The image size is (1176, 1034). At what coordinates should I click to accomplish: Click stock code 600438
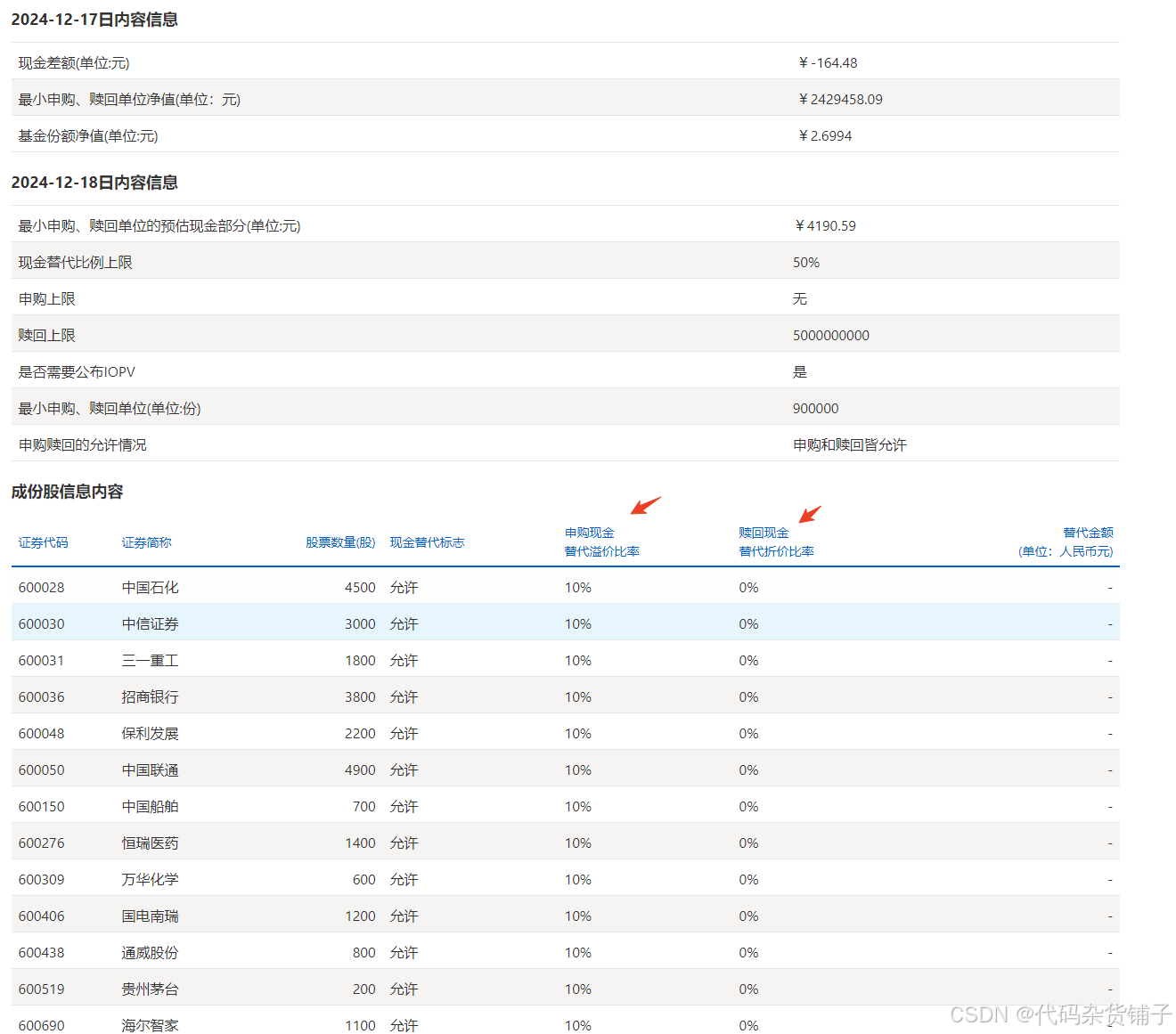point(41,953)
